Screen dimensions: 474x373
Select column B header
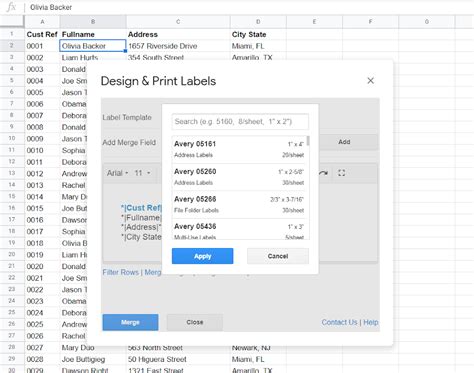tap(93, 22)
